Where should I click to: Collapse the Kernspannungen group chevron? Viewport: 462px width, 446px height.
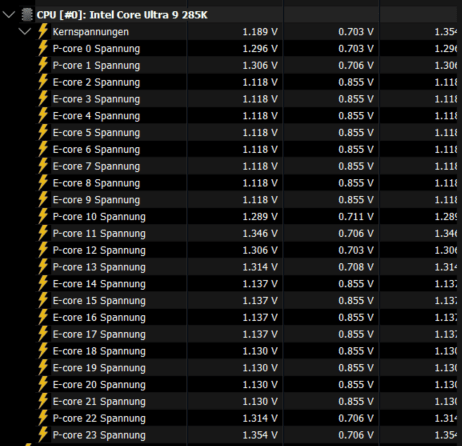[x=25, y=32]
